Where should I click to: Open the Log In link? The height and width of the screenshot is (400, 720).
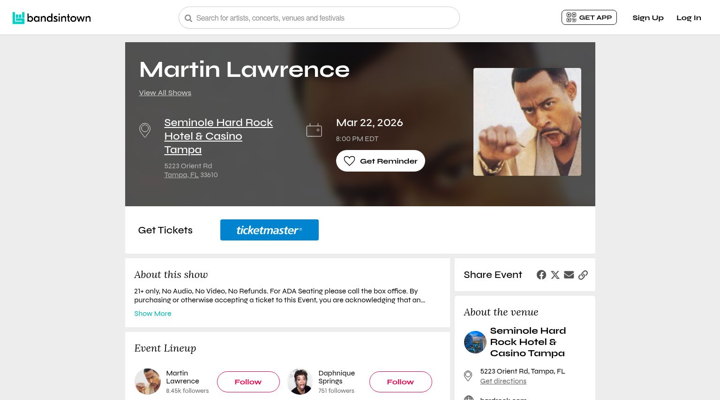688,18
